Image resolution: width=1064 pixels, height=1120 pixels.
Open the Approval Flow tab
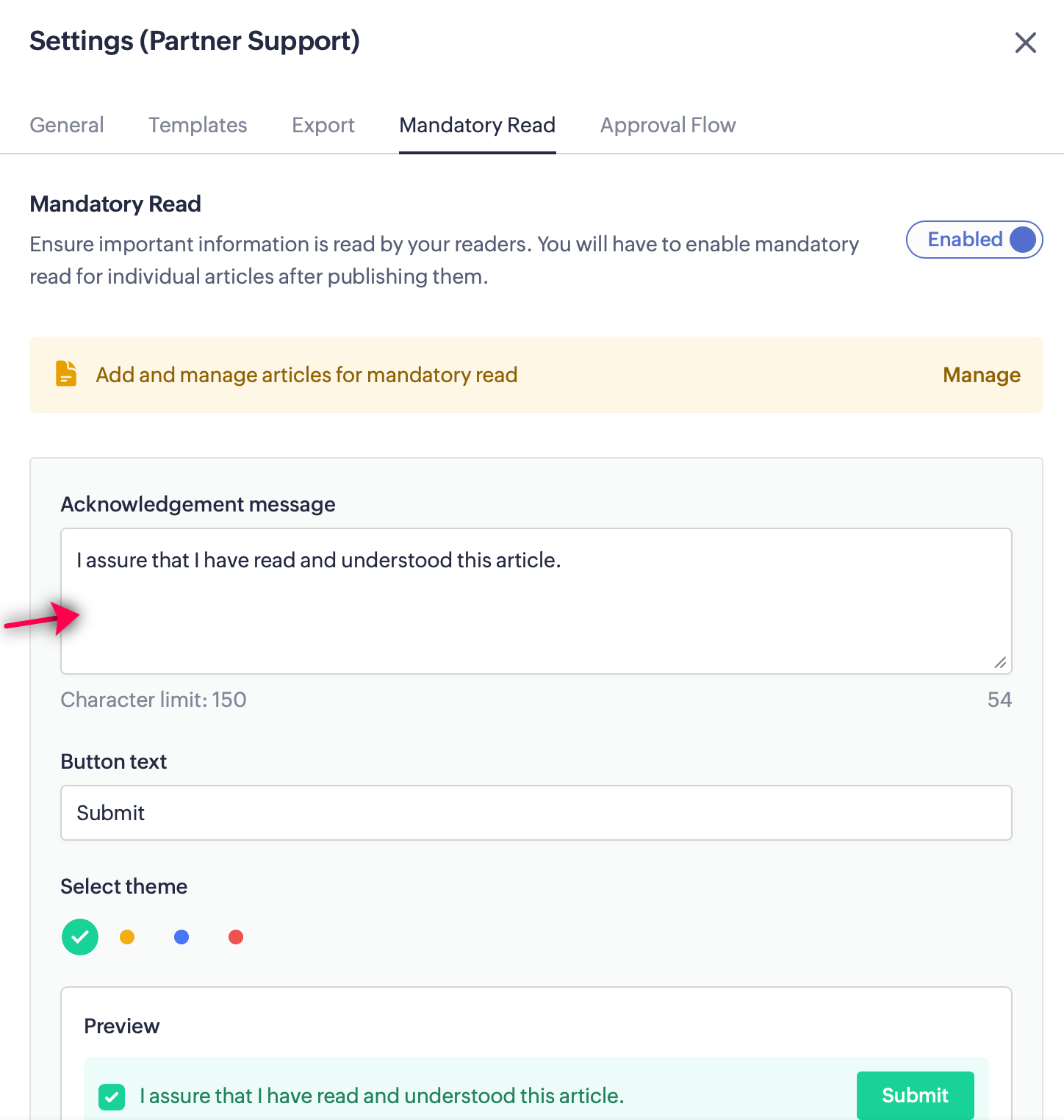click(668, 125)
